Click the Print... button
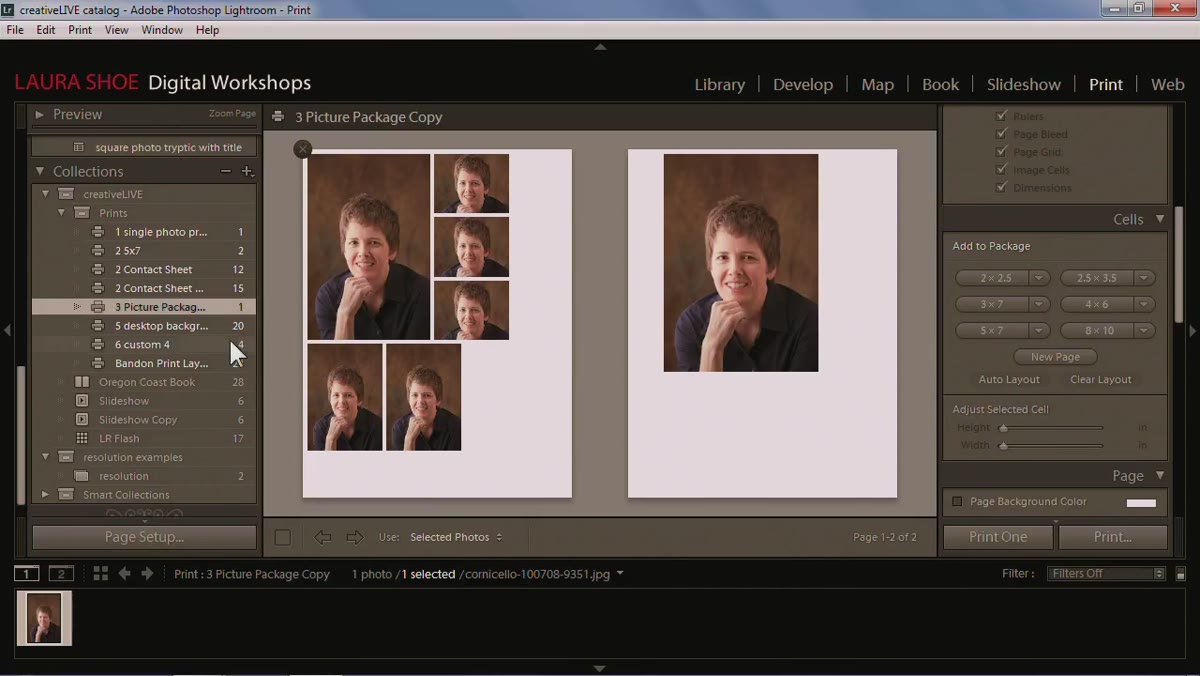1200x676 pixels. [1113, 537]
